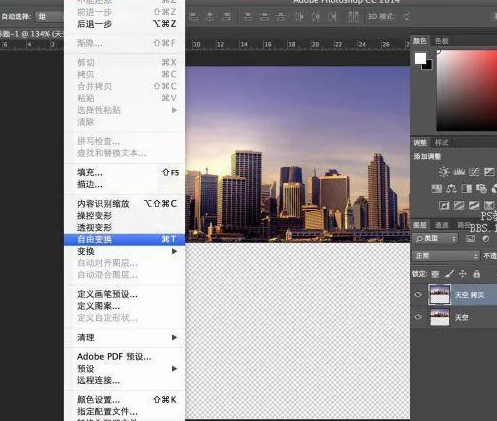Screen dimensions: 497x421
Task: Click the distribute top edges icon
Action: click(248, 16)
